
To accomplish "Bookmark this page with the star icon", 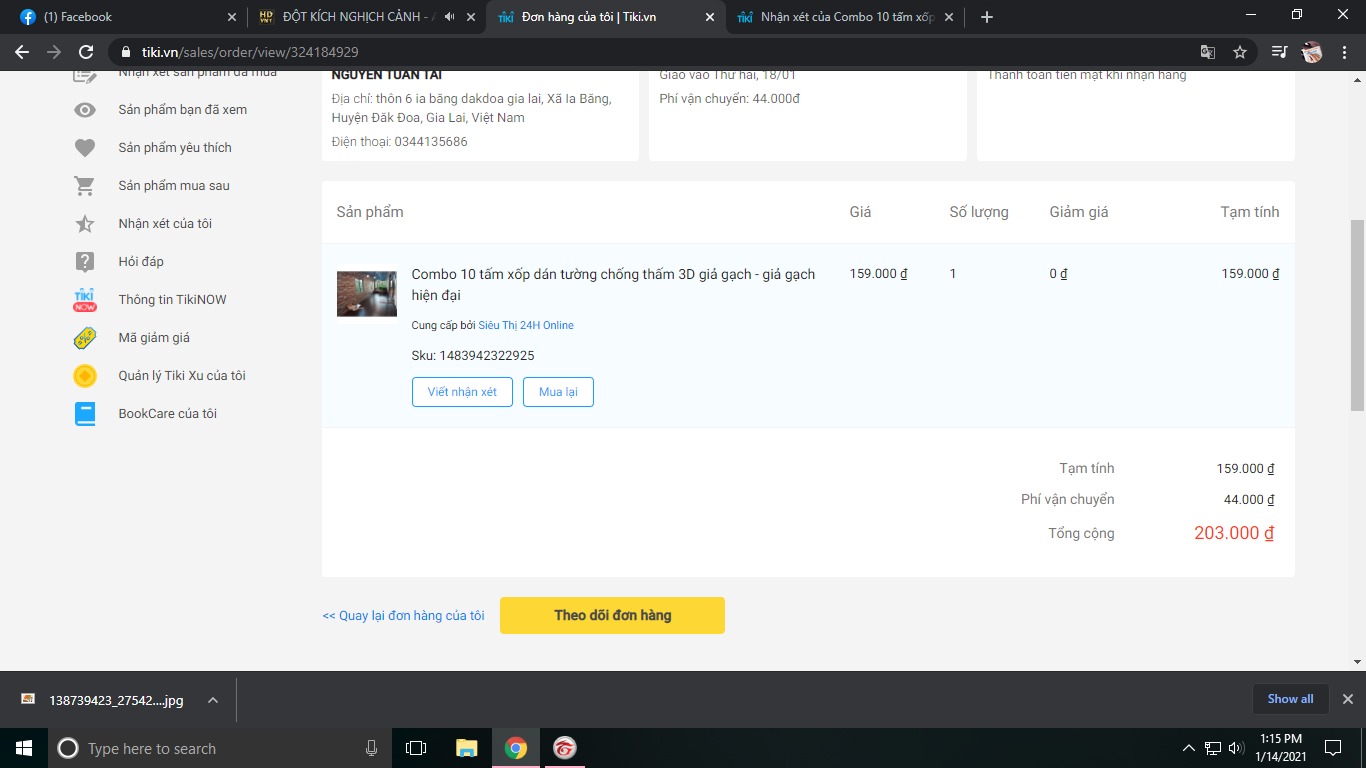I will pyautogui.click(x=1240, y=52).
